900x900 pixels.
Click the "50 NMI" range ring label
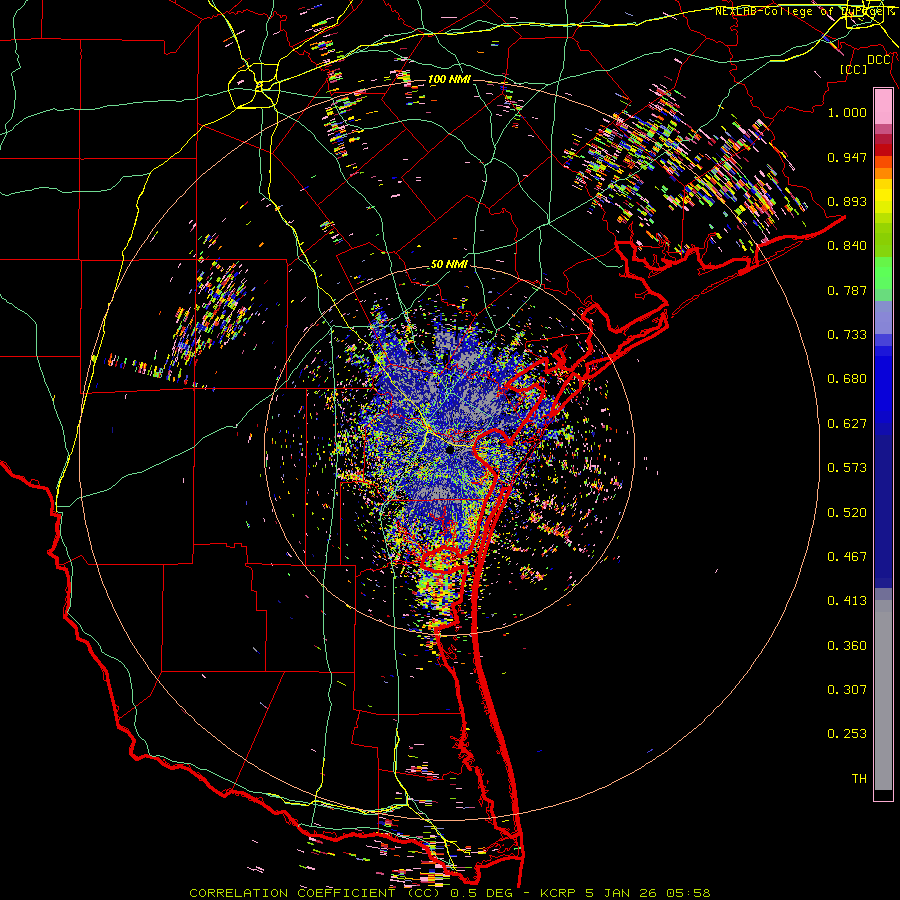tap(449, 265)
